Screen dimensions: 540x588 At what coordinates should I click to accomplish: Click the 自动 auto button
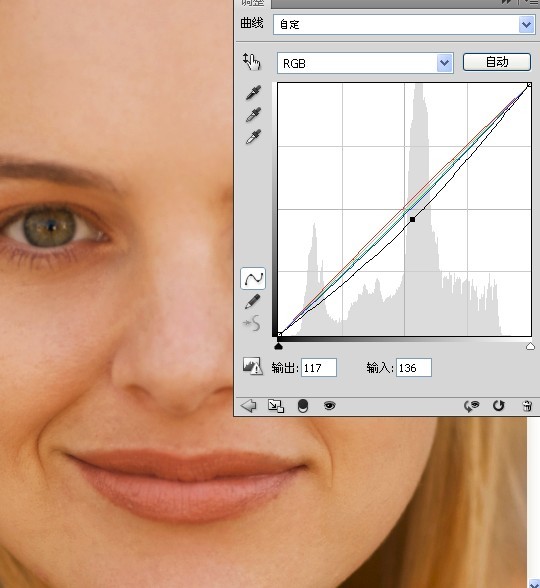[x=497, y=62]
